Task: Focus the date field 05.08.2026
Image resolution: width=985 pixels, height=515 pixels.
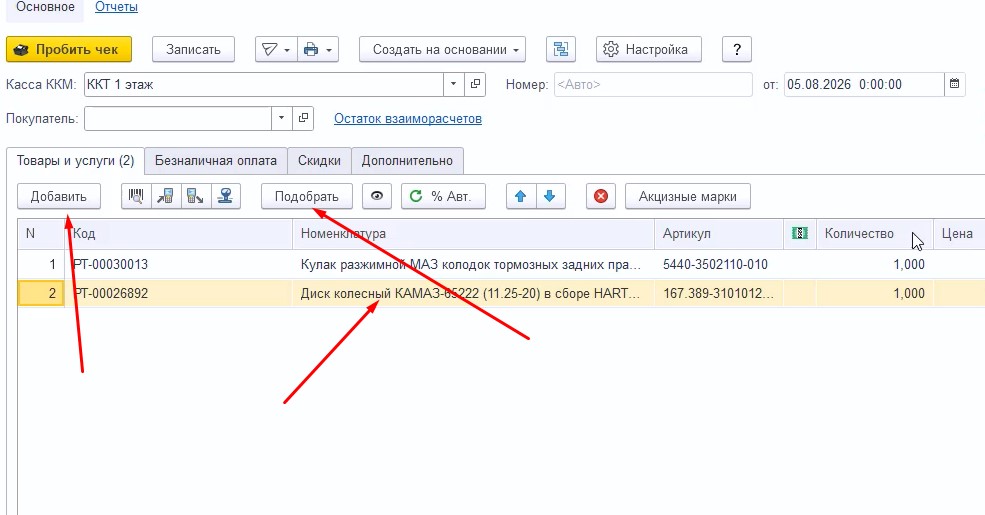Action: pyautogui.click(x=864, y=84)
